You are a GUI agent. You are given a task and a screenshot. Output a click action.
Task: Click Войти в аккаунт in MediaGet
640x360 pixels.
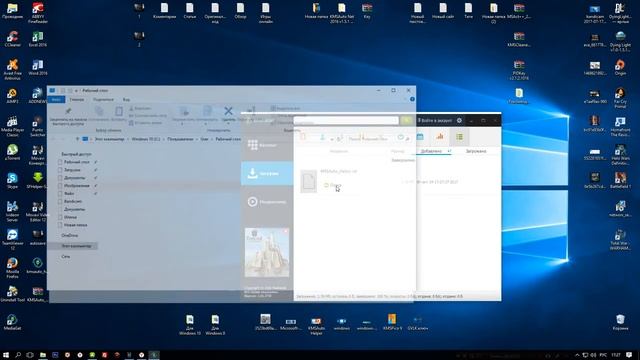tap(435, 120)
